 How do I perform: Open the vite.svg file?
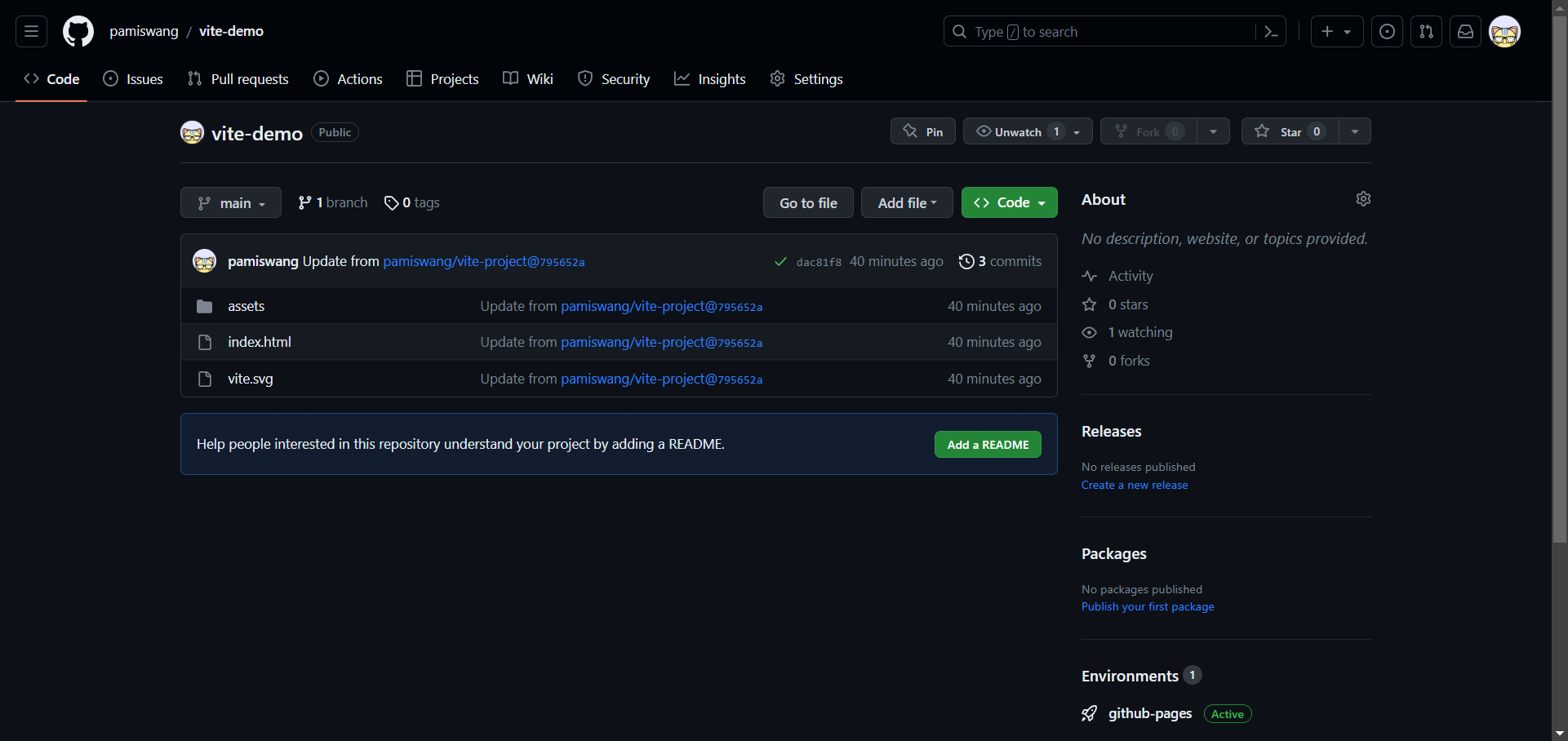(x=251, y=379)
